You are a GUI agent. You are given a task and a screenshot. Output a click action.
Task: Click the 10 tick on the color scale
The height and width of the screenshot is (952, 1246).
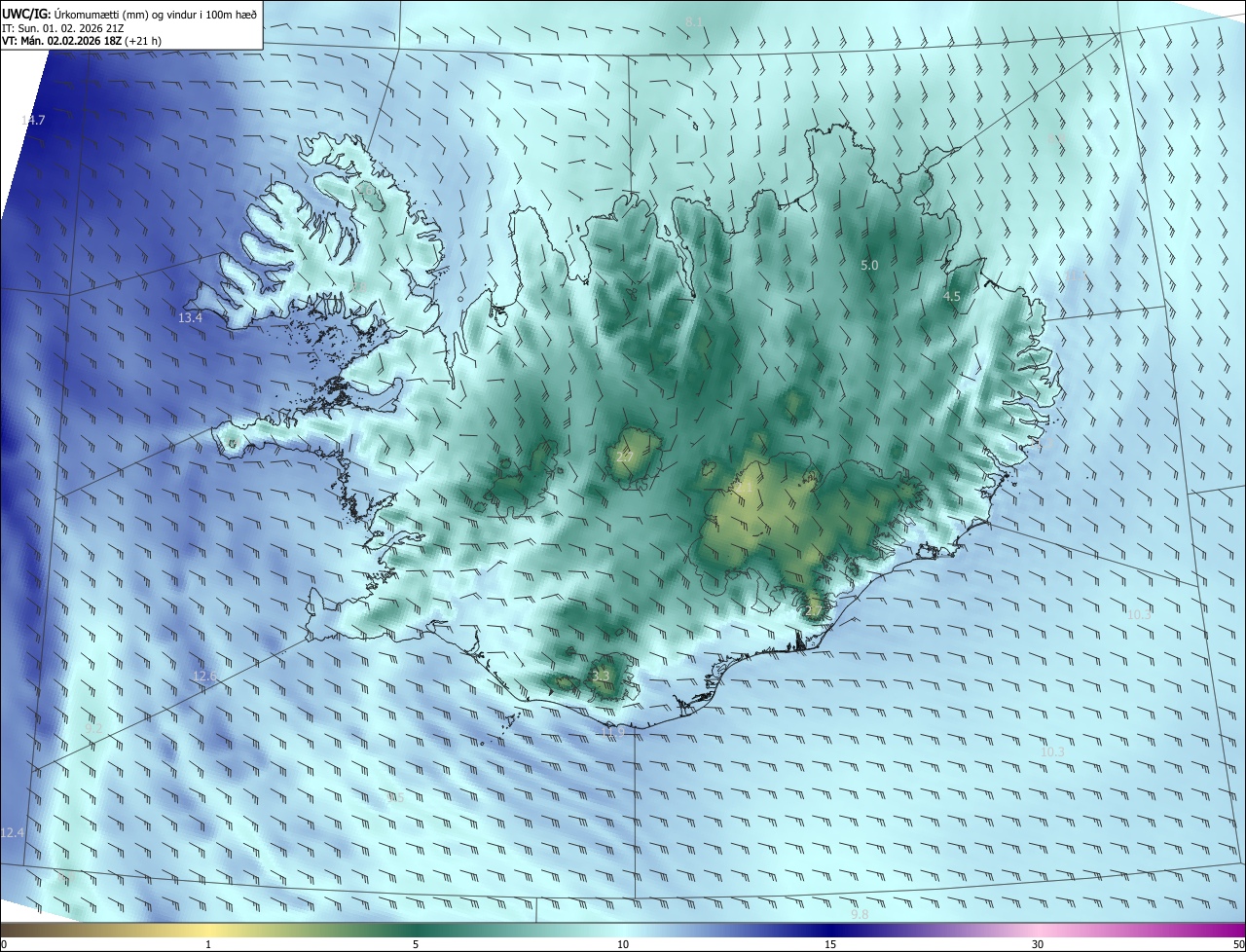tap(623, 944)
